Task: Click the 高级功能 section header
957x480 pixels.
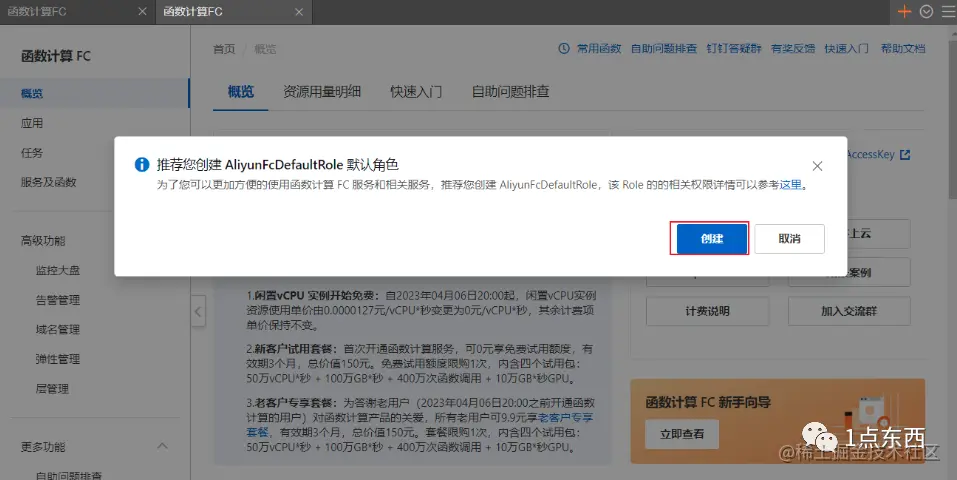Action: point(43,241)
